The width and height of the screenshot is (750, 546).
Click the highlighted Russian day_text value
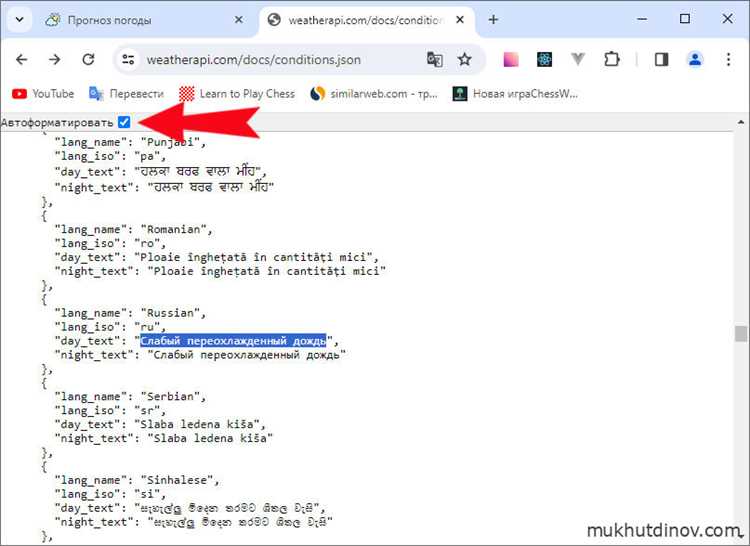pos(233,341)
